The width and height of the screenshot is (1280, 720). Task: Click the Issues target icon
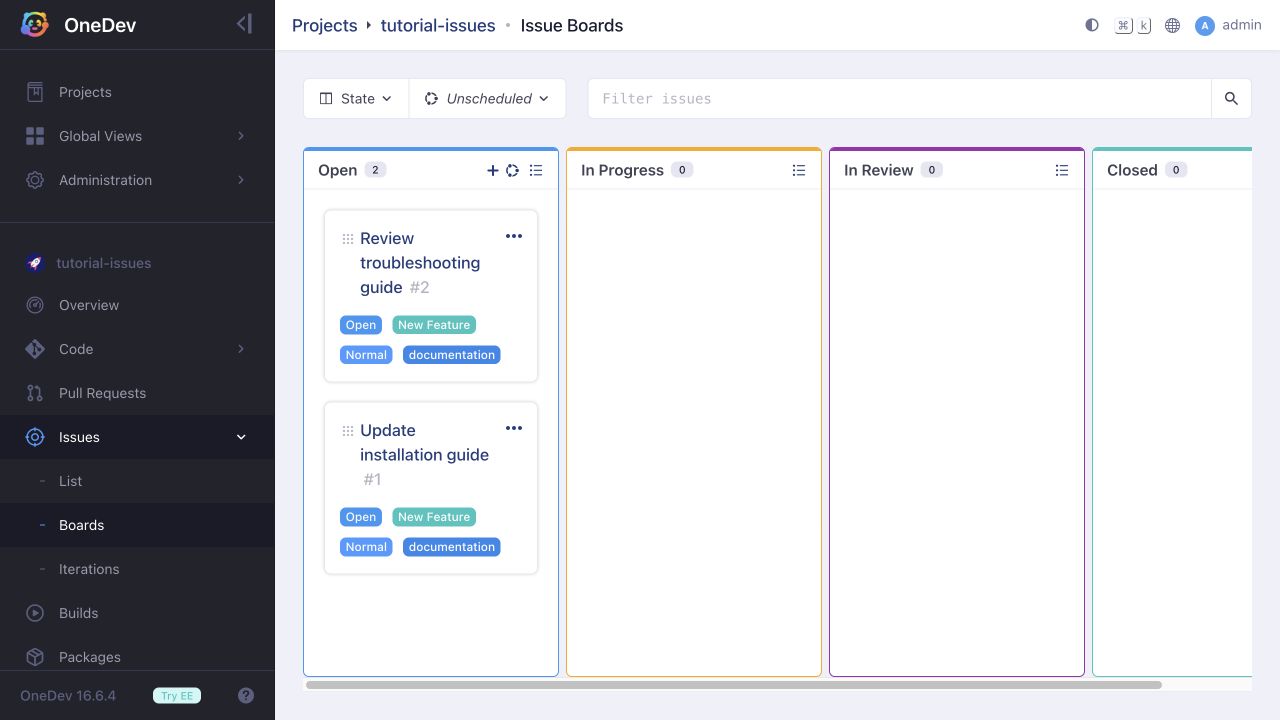pyautogui.click(x=35, y=437)
